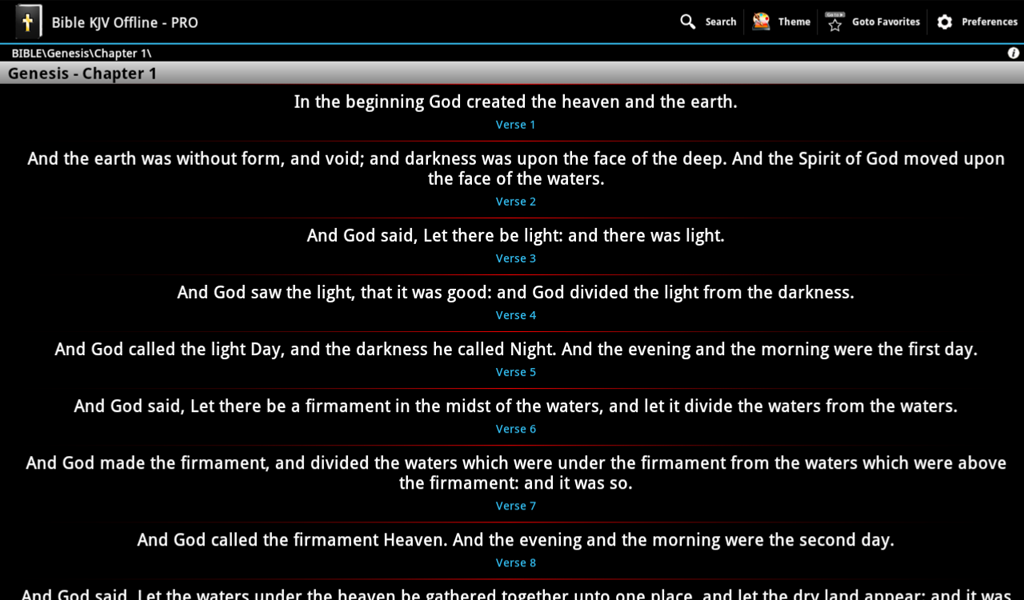
Task: Tap the 'In the beginning' verse text
Action: (x=515, y=101)
